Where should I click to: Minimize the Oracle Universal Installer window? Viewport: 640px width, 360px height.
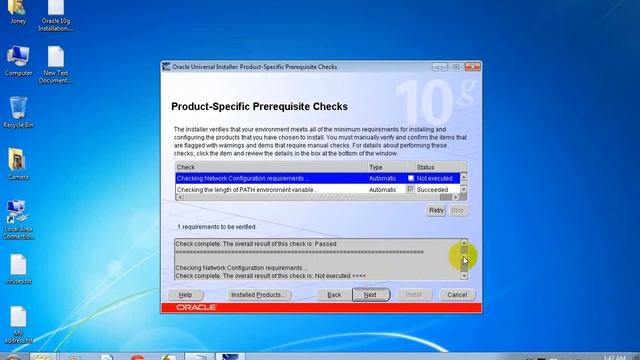point(440,67)
